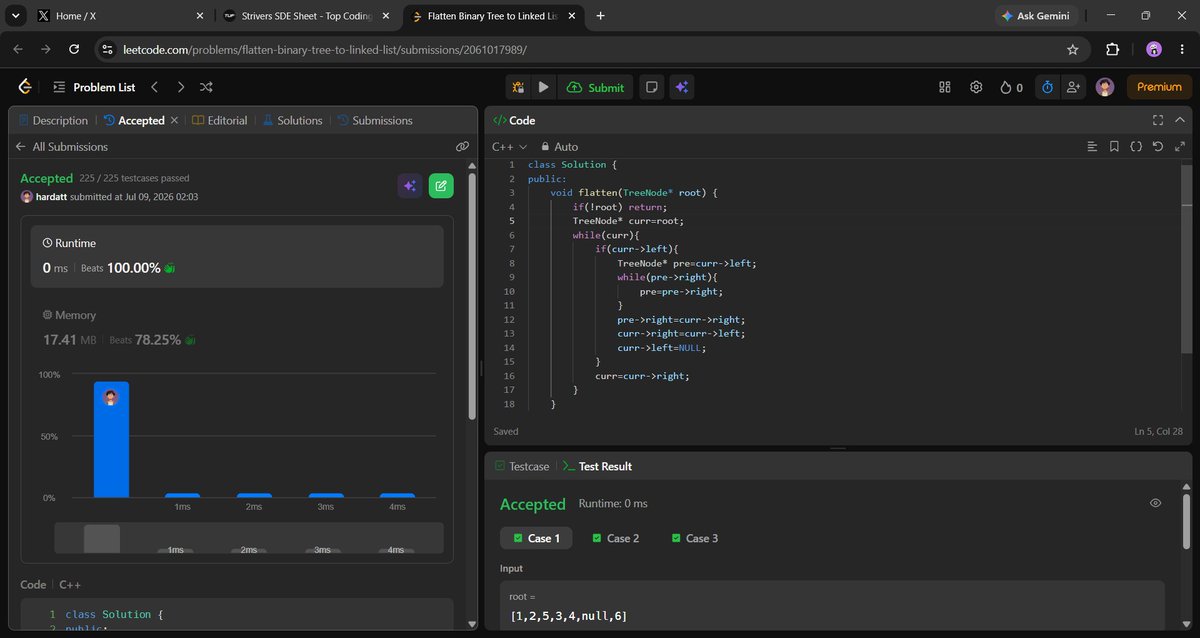The image size is (1200, 638).
Task: Open browser extensions puzzle icon
Action: [x=1113, y=49]
